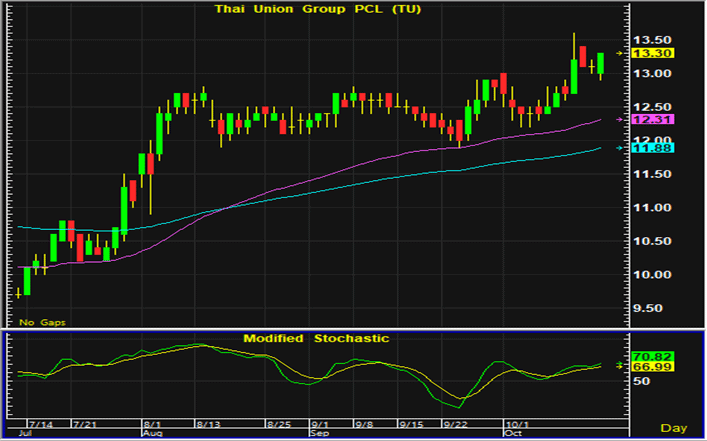Click the magenta arrow marker beside 12.31
The image size is (707, 441).
620,119
